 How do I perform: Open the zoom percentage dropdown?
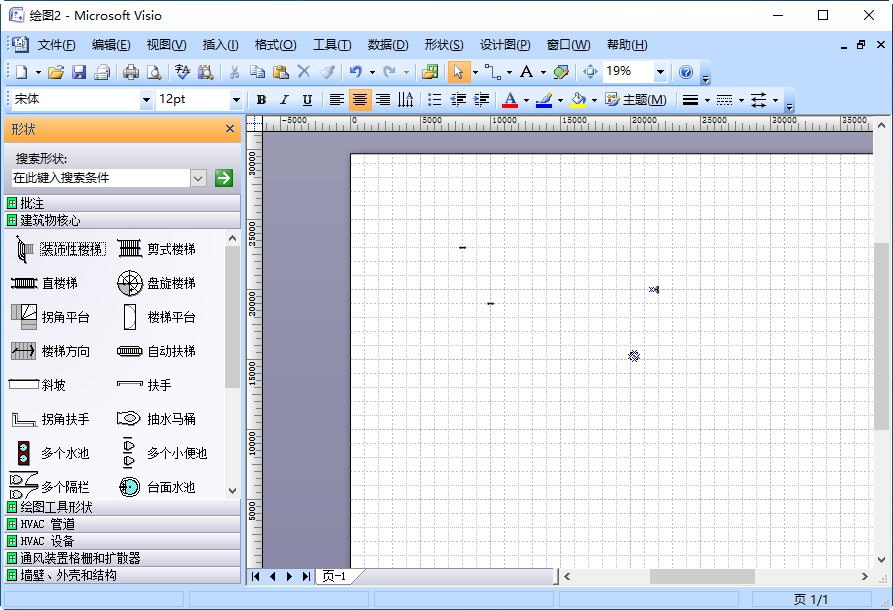[660, 72]
